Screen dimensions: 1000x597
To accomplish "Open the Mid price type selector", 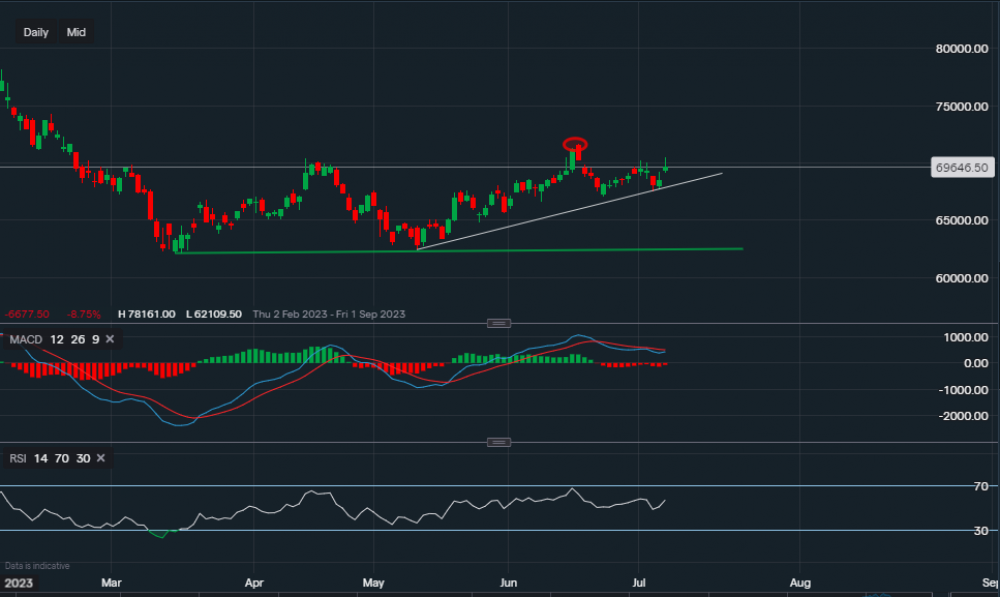I will click(76, 32).
